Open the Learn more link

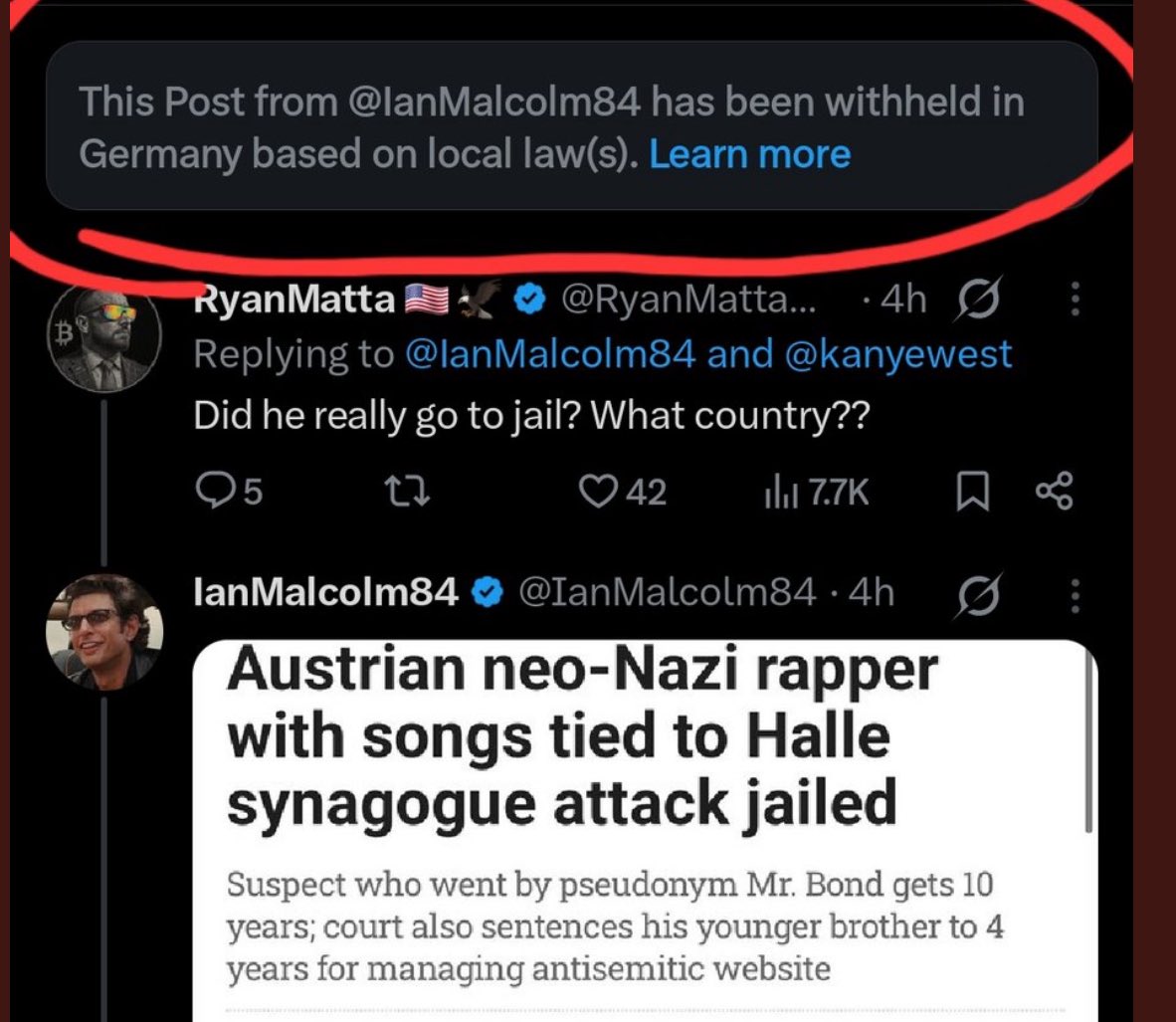click(749, 155)
